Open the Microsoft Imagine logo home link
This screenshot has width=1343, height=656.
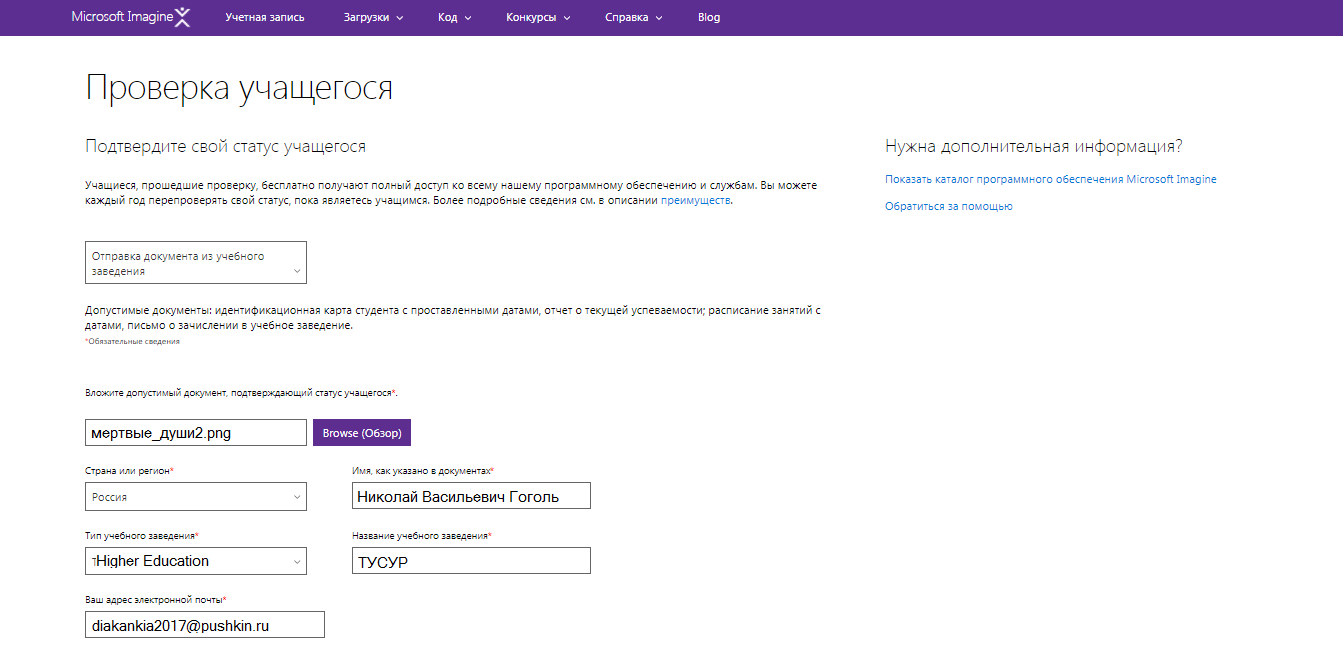coord(130,17)
